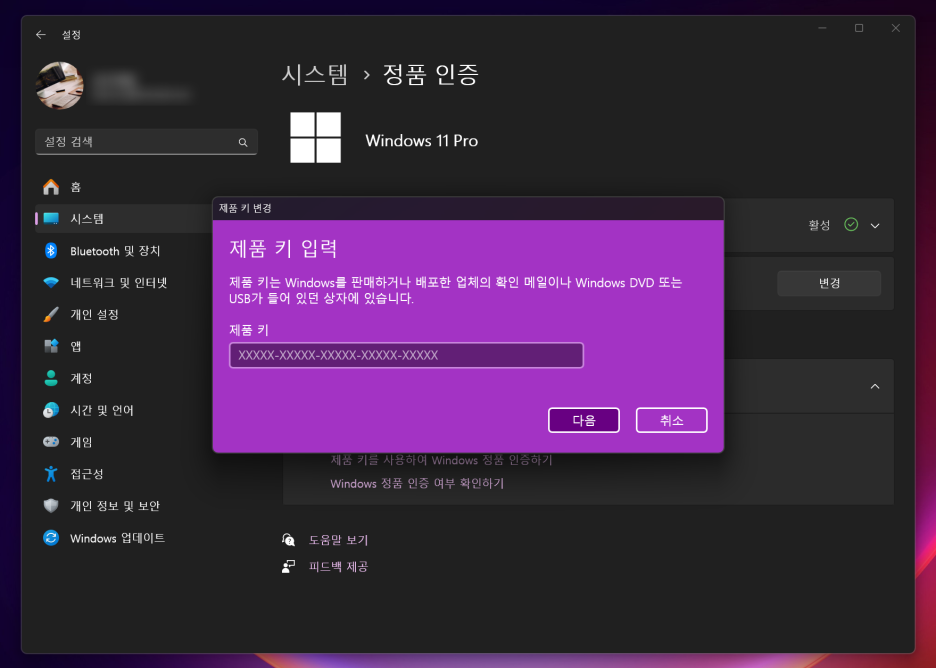This screenshot has width=936, height=668.
Task: Select 시스템 in the sidebar
Action: click(122, 218)
